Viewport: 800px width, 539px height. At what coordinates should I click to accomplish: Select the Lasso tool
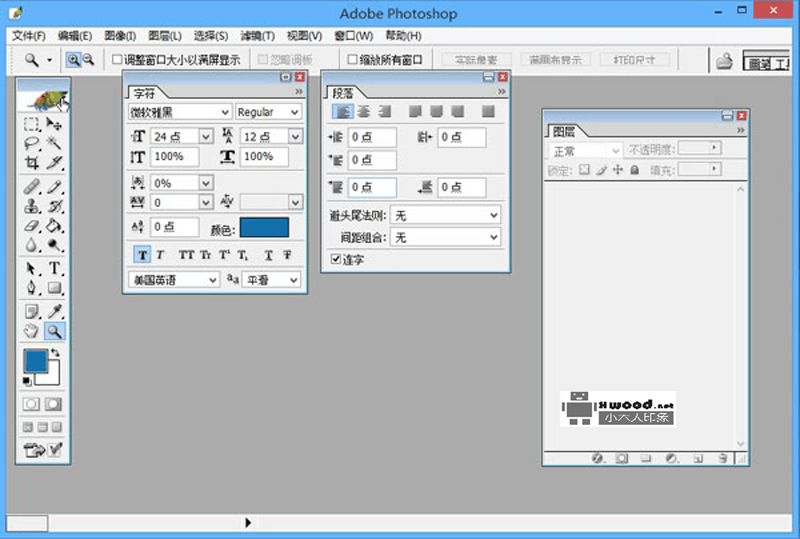pyautogui.click(x=32, y=143)
